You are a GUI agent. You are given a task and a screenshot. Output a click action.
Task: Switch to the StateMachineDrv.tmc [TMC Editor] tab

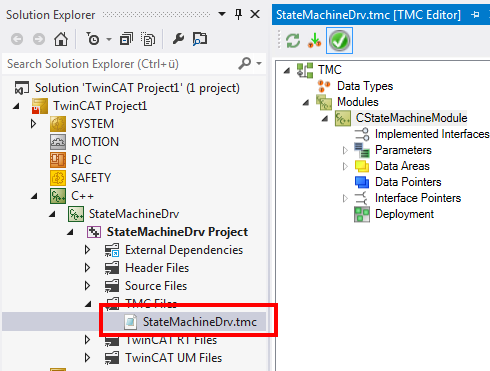[x=368, y=15]
